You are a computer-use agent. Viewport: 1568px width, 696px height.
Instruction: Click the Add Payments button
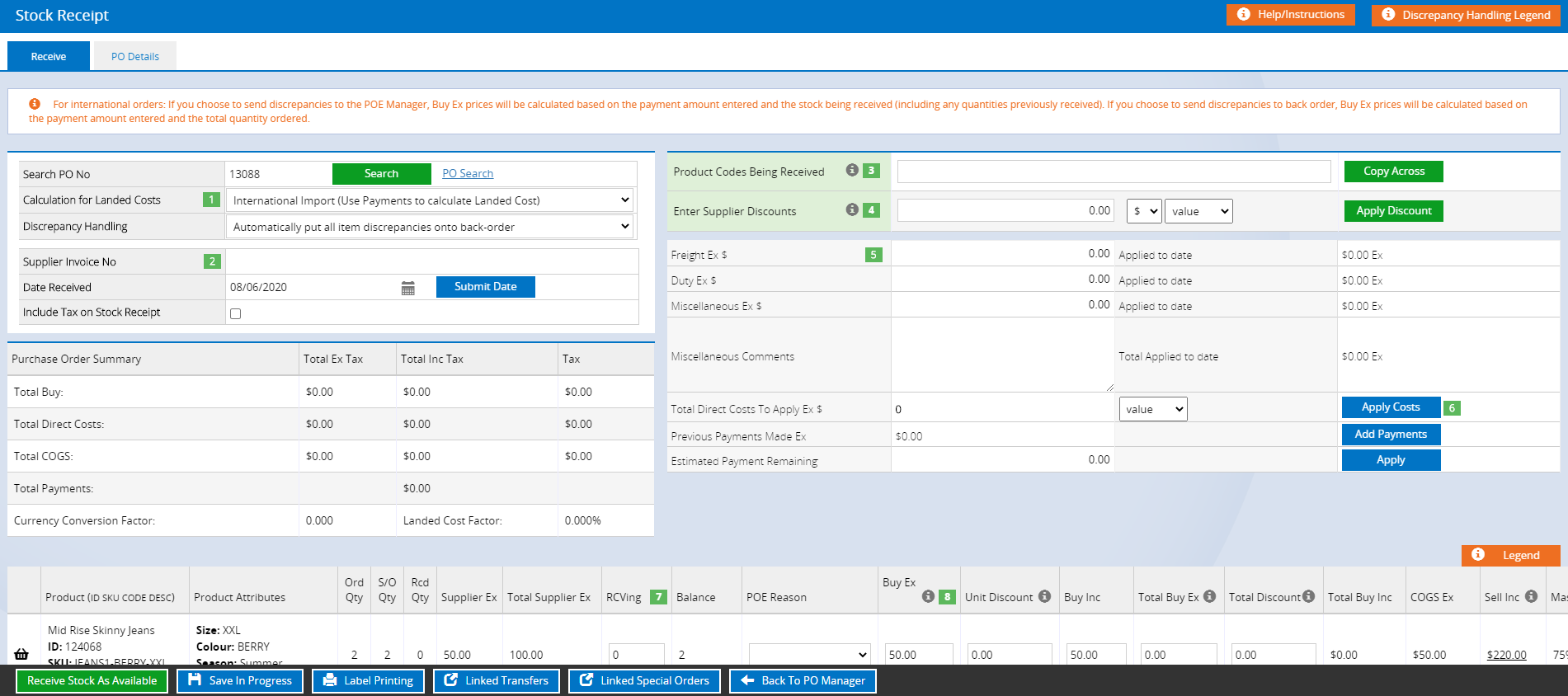pyautogui.click(x=1391, y=434)
